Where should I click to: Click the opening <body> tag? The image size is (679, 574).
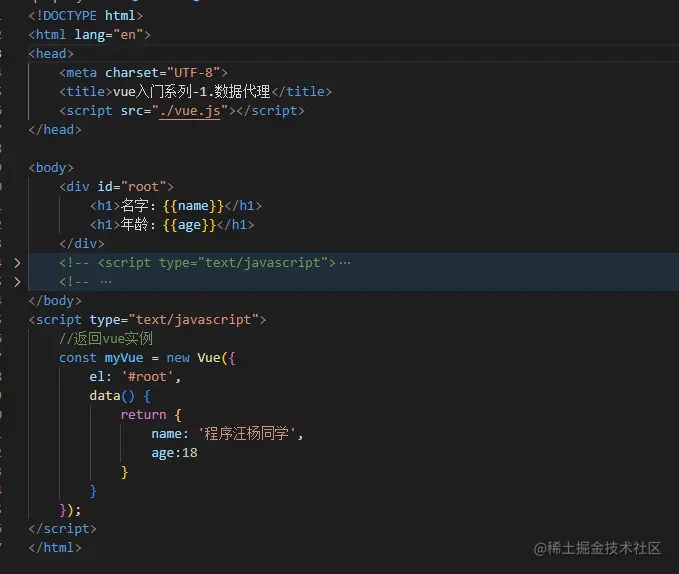pyautogui.click(x=51, y=168)
